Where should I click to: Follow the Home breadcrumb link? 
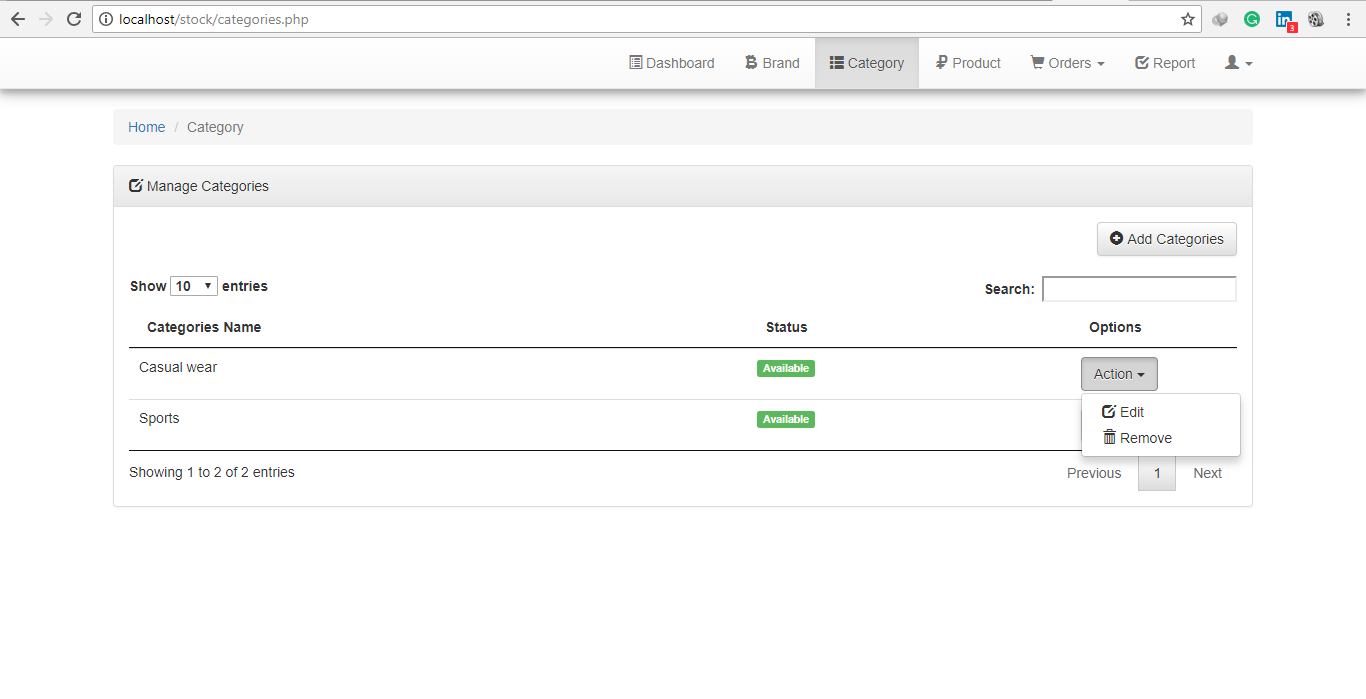coord(146,127)
